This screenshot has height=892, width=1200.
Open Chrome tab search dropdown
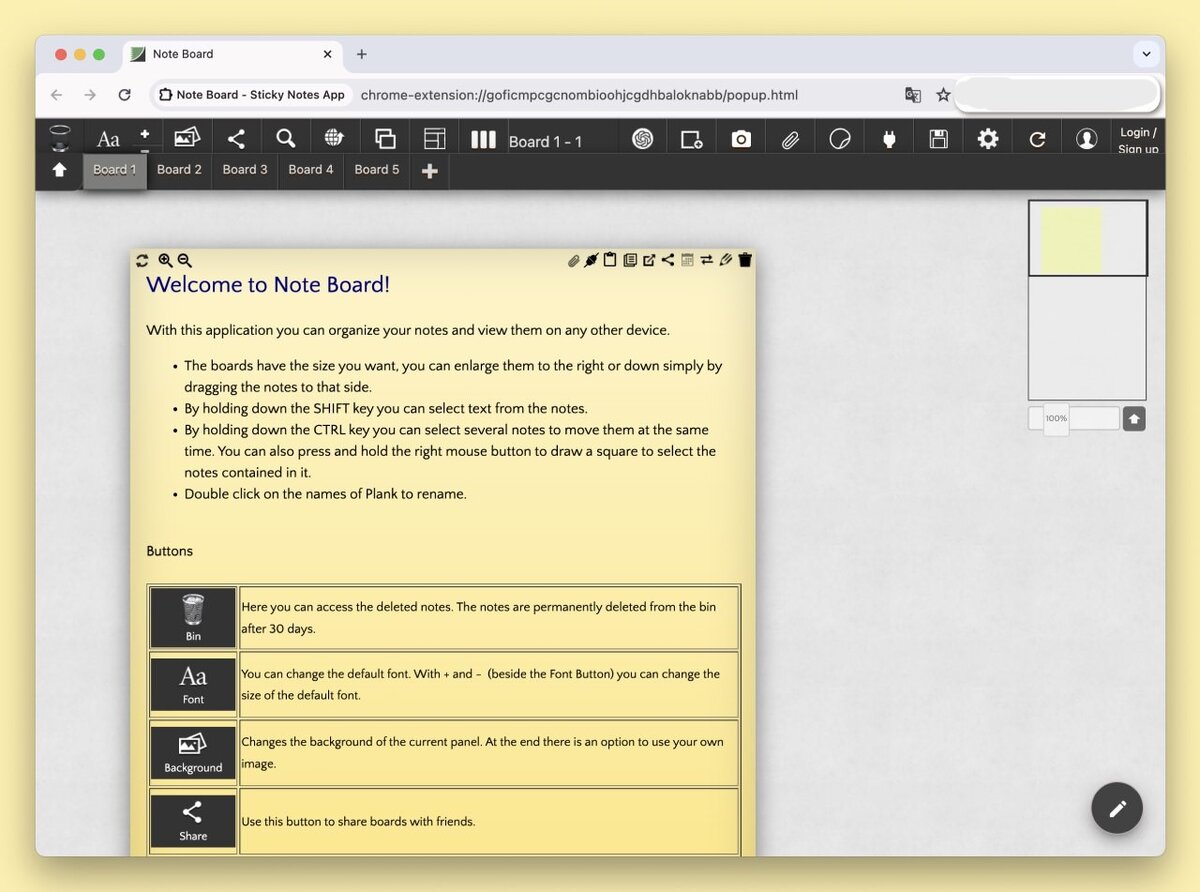[1146, 54]
